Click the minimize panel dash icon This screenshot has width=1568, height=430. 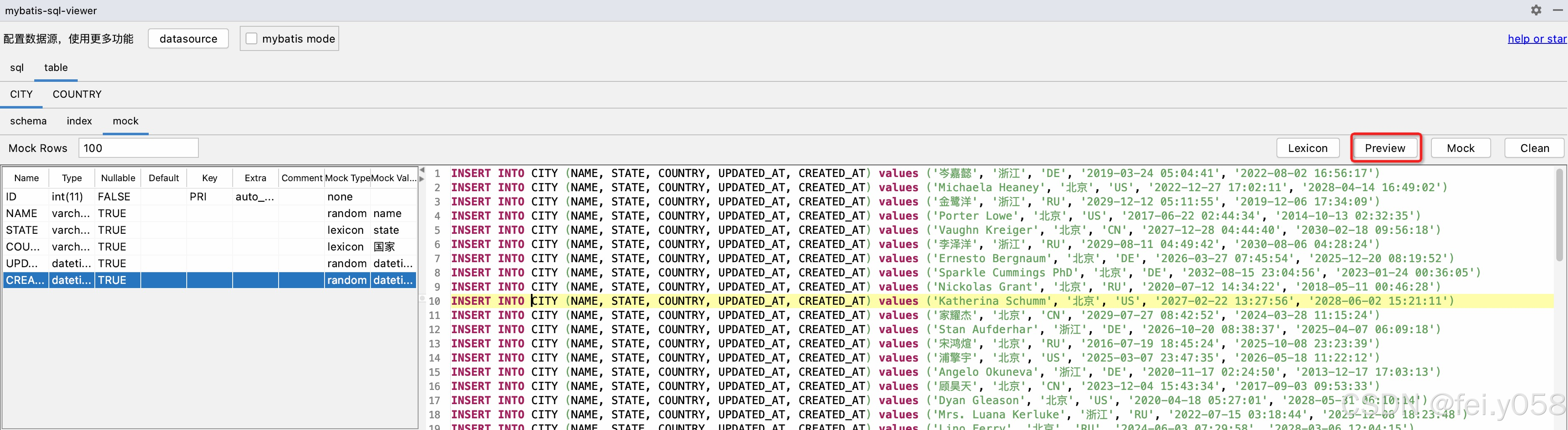(1558, 10)
